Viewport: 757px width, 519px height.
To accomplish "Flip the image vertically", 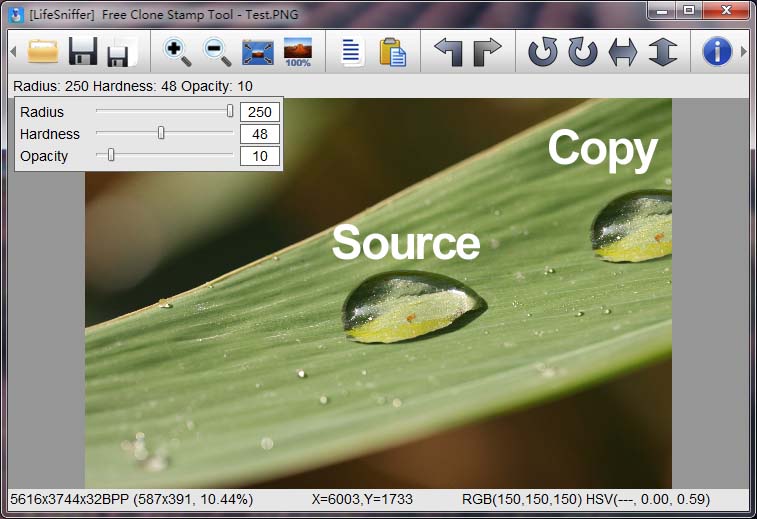I will pos(662,52).
